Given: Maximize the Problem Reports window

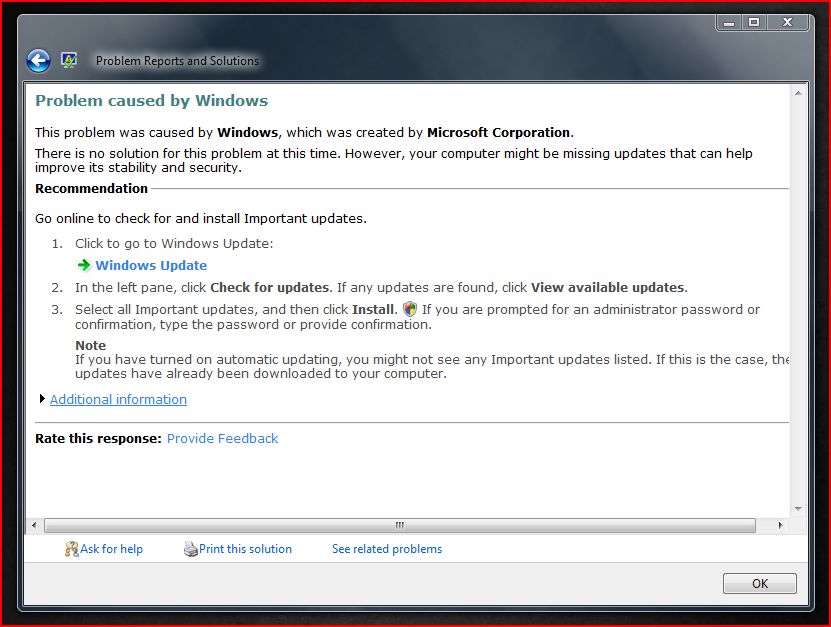Looking at the screenshot, I should pyautogui.click(x=753, y=22).
